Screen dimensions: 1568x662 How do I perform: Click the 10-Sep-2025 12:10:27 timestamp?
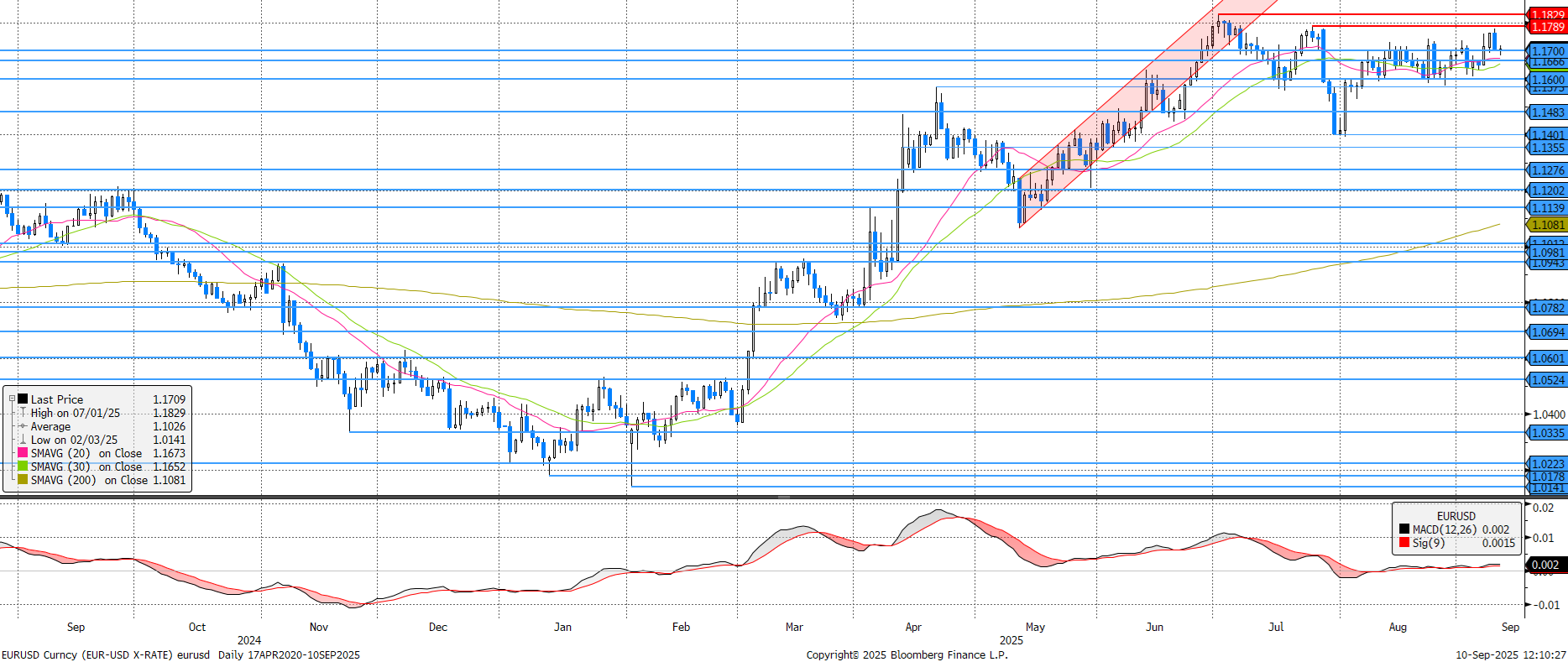(x=1511, y=654)
